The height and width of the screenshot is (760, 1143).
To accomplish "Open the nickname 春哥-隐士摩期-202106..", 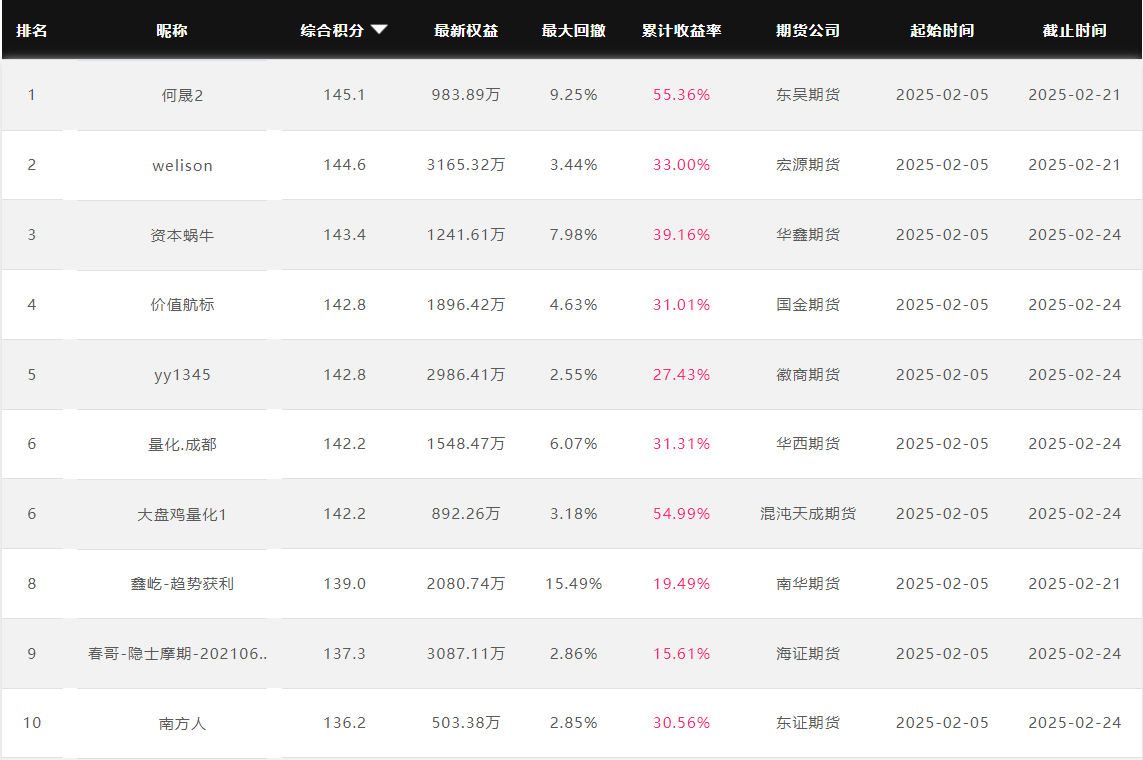I will (x=178, y=654).
